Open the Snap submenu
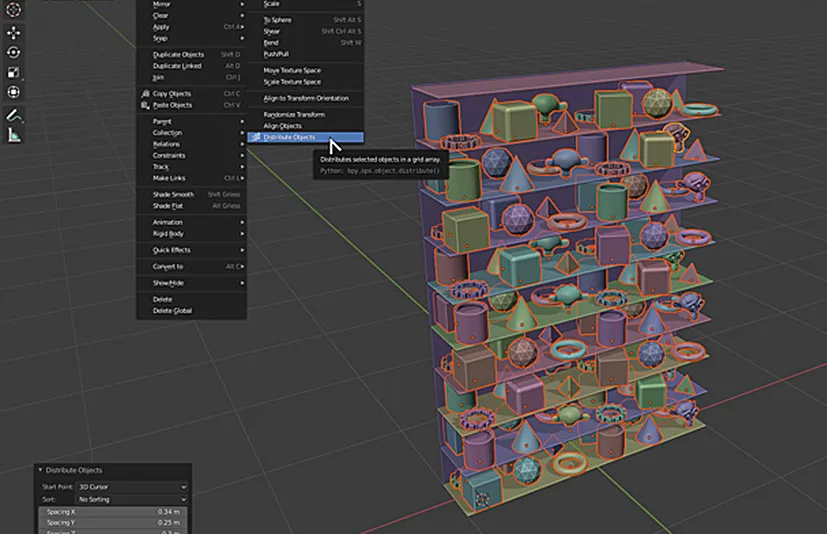The width and height of the screenshot is (827, 534). 191,38
